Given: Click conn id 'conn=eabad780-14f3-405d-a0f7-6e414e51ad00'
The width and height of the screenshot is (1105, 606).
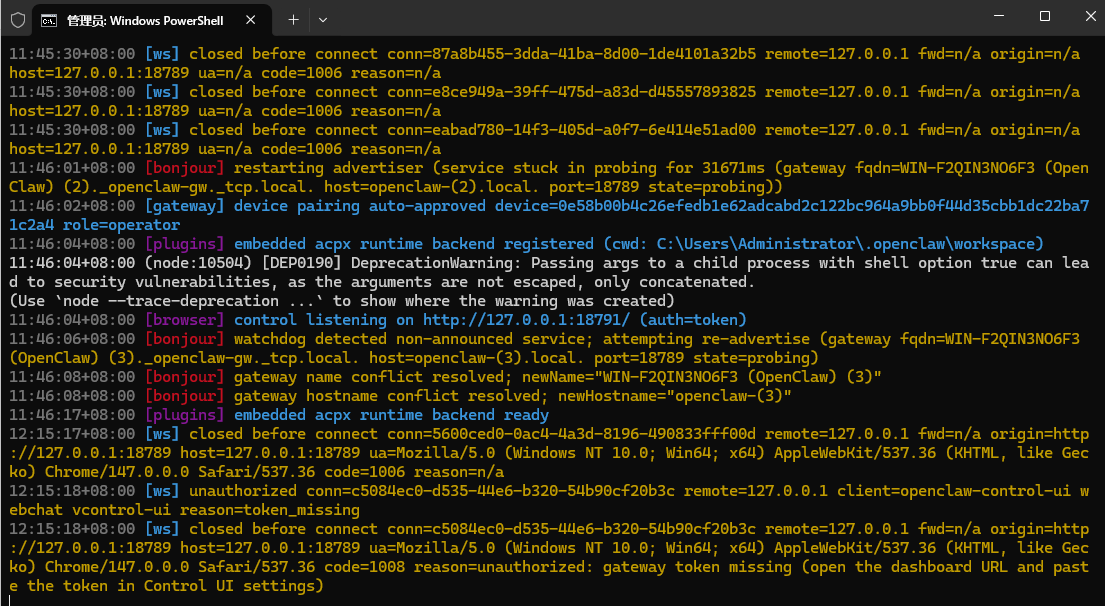Looking at the screenshot, I should pyautogui.click(x=572, y=130).
